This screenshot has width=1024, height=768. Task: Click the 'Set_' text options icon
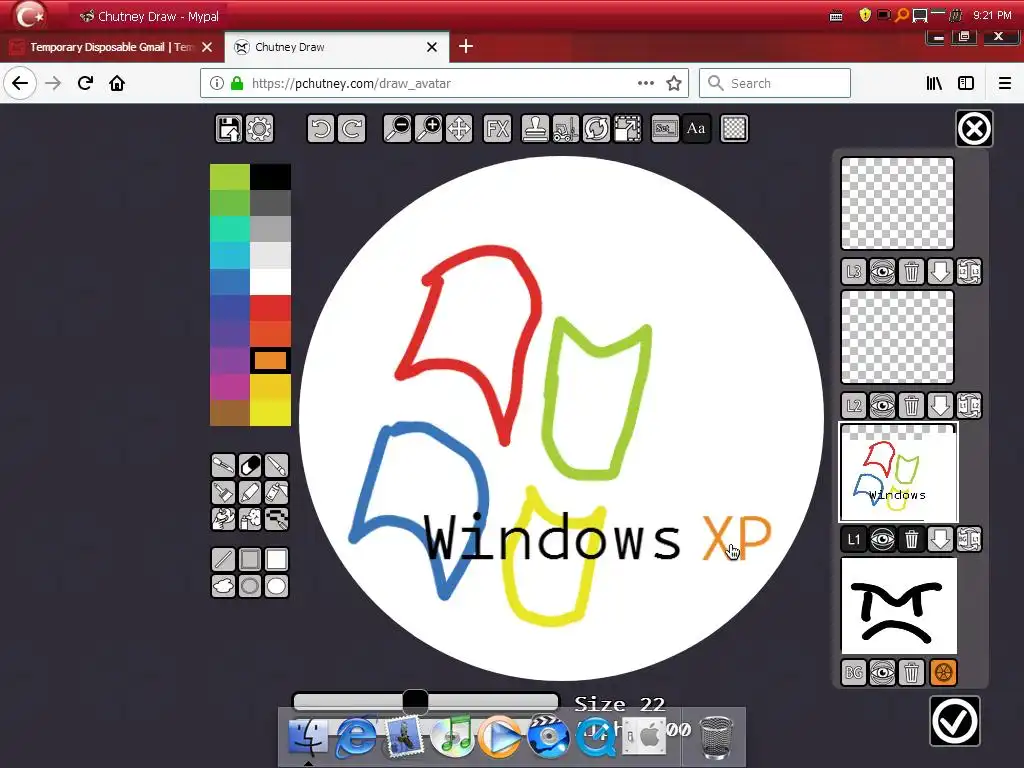(665, 129)
